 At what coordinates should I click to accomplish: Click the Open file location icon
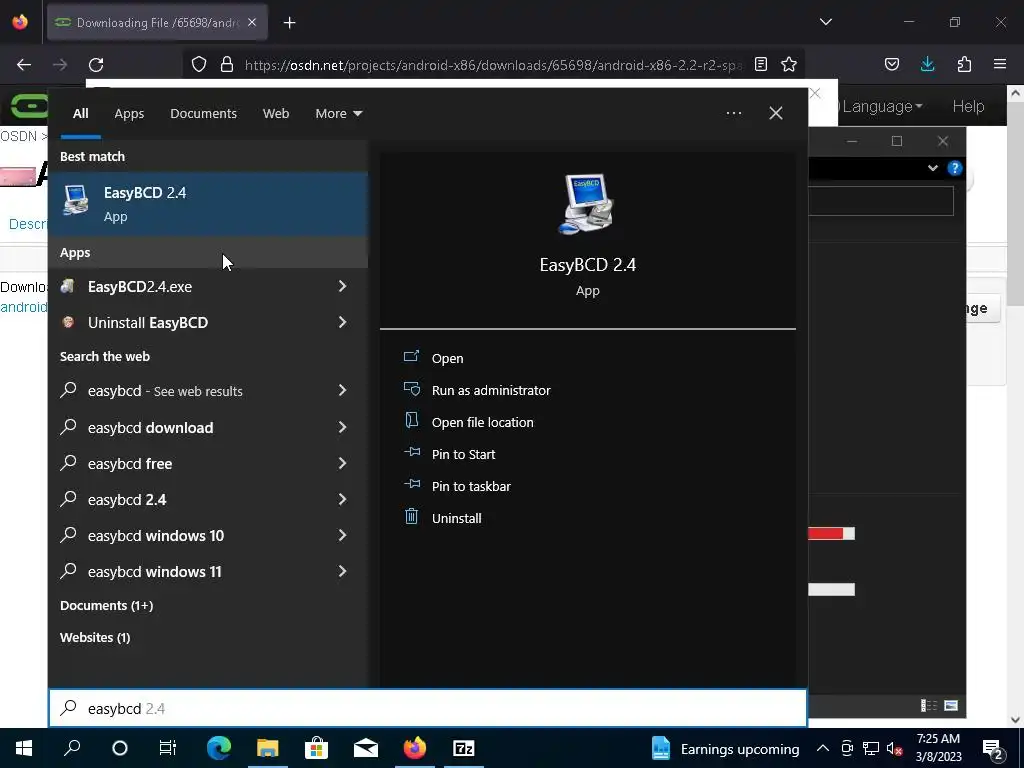coord(411,421)
